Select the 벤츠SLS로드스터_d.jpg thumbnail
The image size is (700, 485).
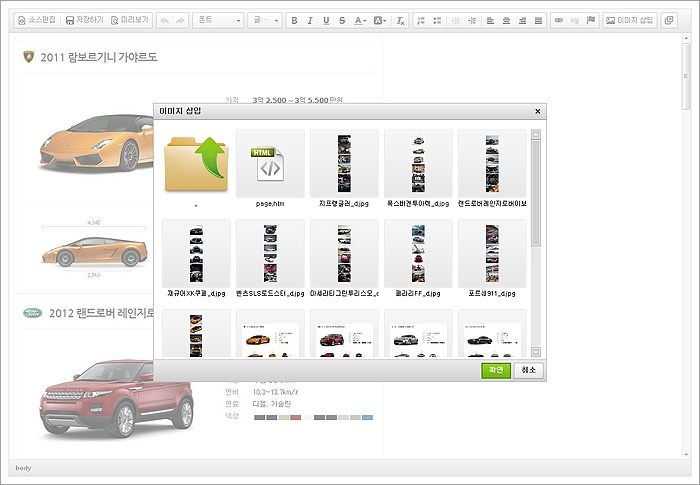[270, 254]
